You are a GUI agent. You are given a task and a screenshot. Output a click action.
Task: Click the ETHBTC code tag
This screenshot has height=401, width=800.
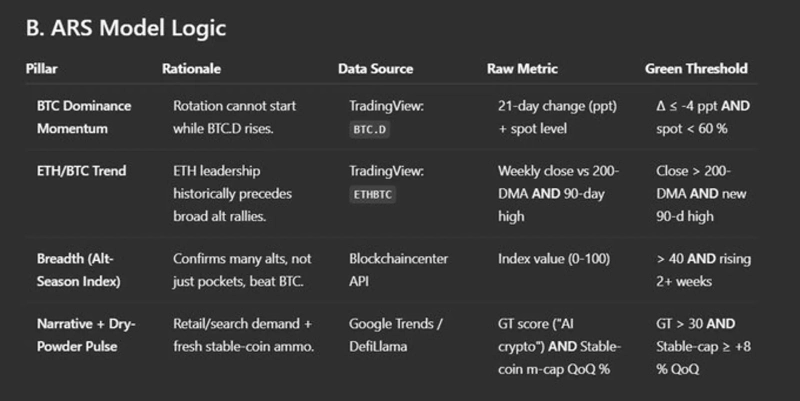click(x=375, y=196)
